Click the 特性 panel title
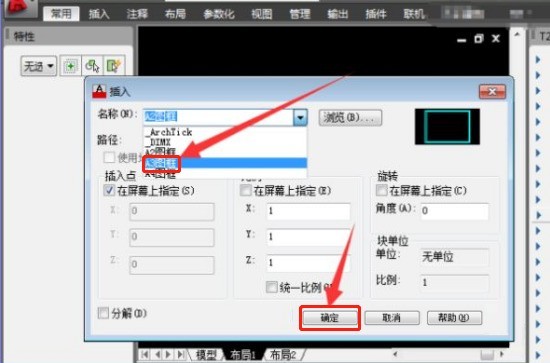The image size is (550, 363). click(x=24, y=36)
